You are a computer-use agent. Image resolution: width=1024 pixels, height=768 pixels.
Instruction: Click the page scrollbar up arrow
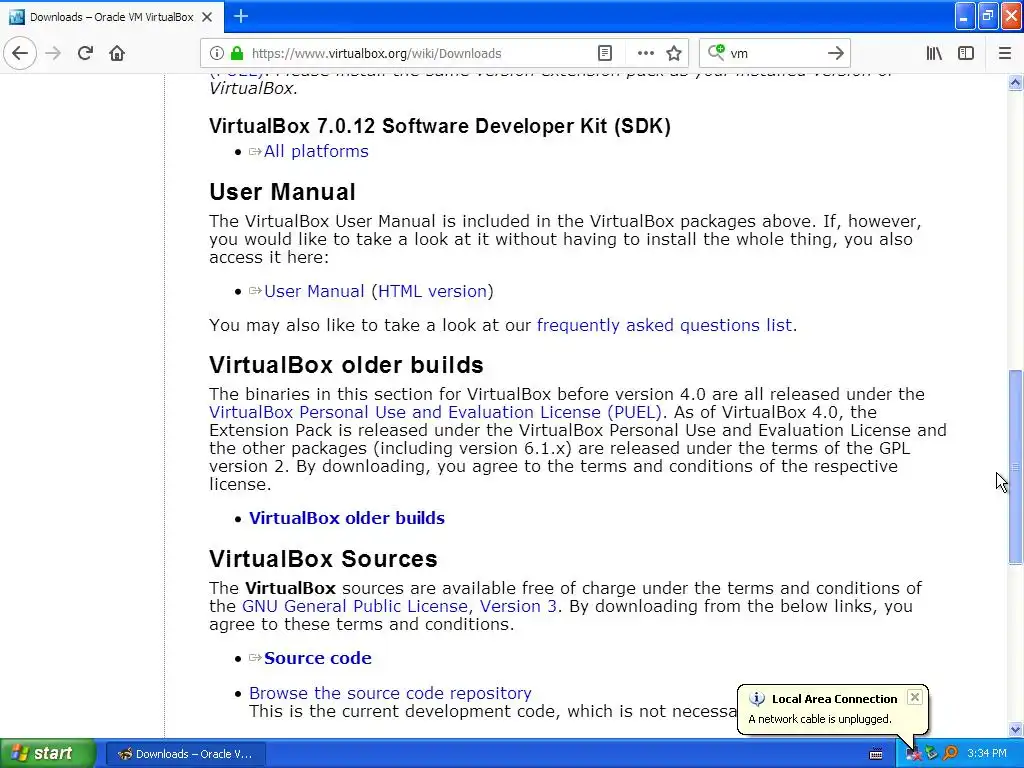coord(1015,82)
